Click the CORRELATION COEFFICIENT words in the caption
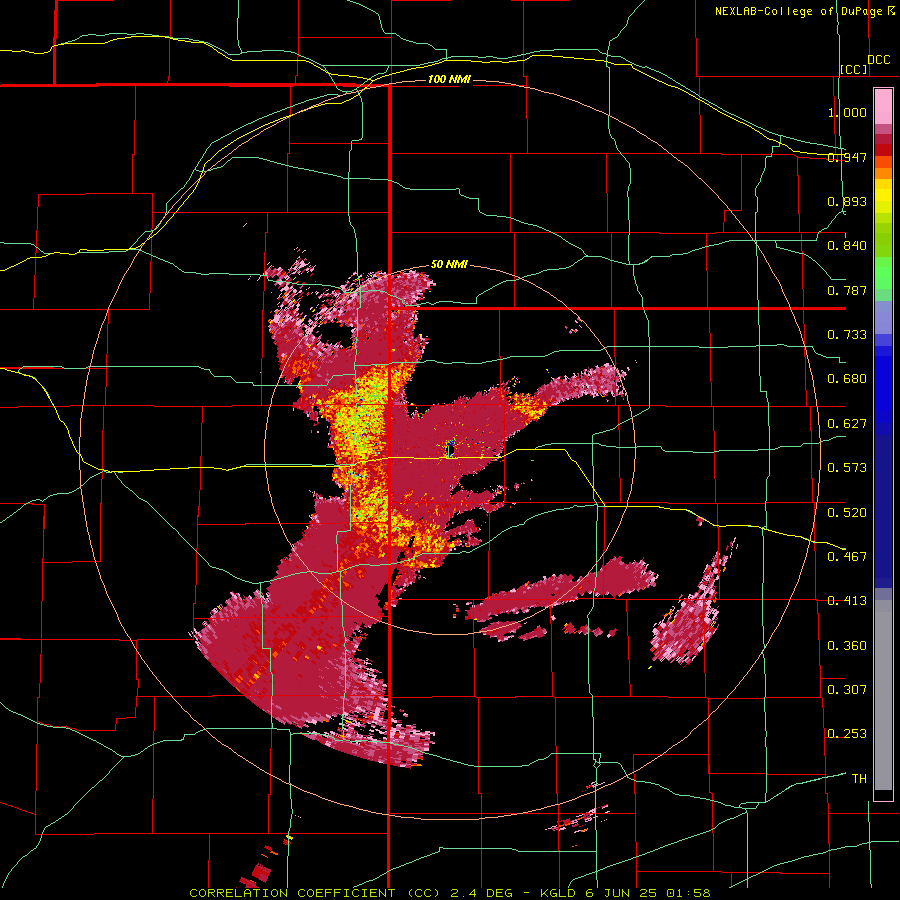This screenshot has width=900, height=900. [292, 893]
